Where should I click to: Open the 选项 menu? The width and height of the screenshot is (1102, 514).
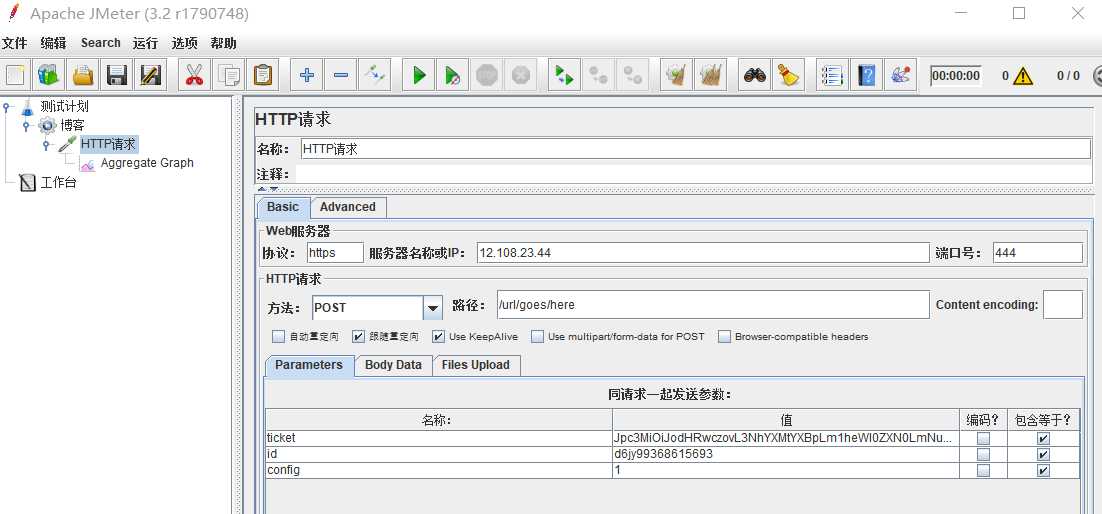[185, 43]
